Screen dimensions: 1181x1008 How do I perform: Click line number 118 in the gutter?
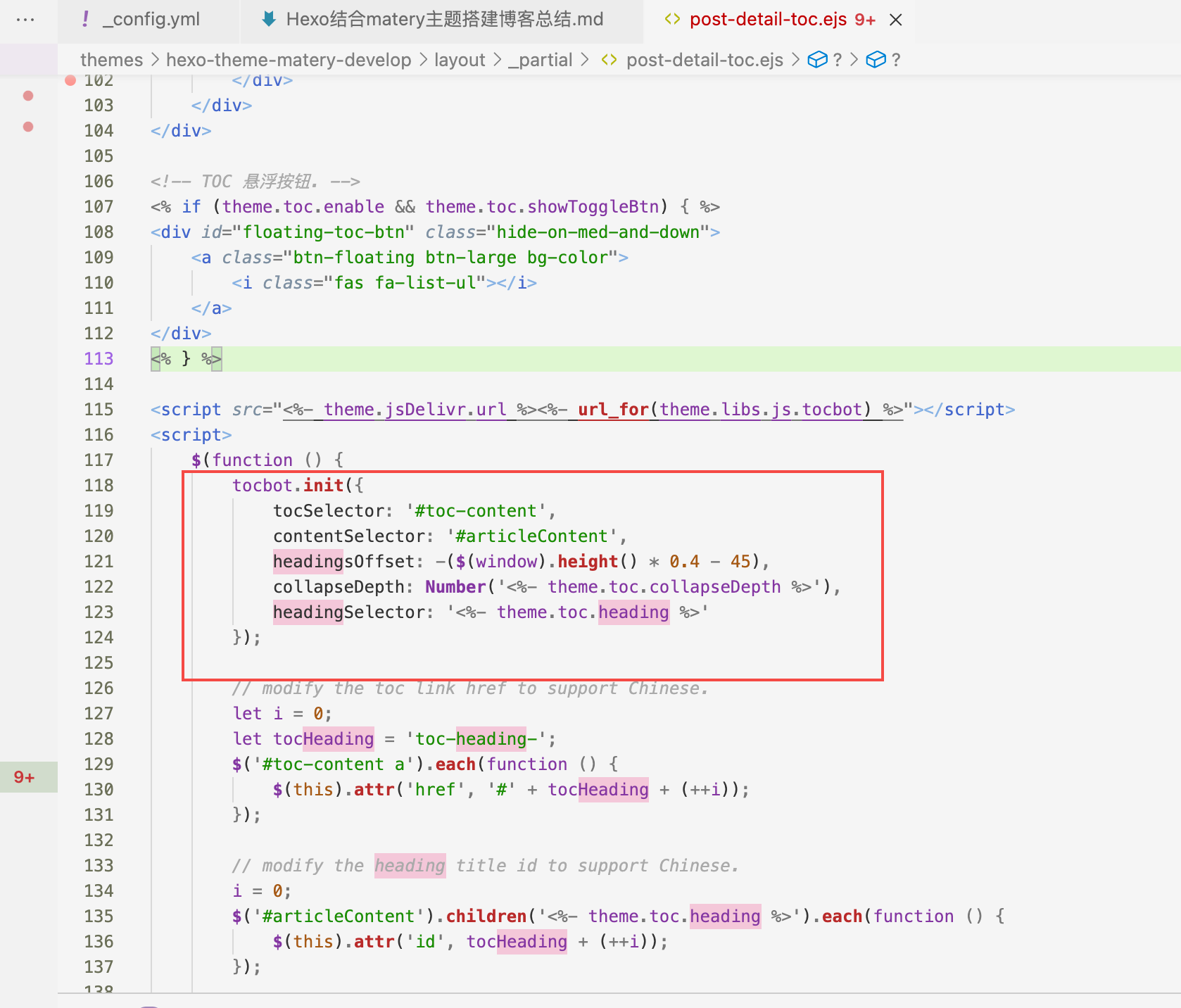point(99,485)
